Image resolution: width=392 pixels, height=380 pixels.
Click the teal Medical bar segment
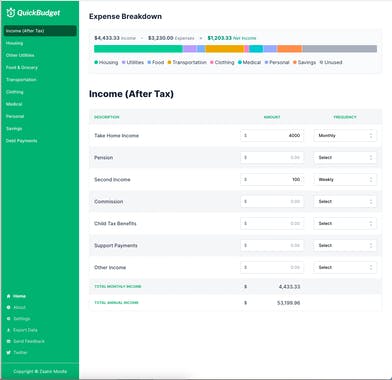256,49
